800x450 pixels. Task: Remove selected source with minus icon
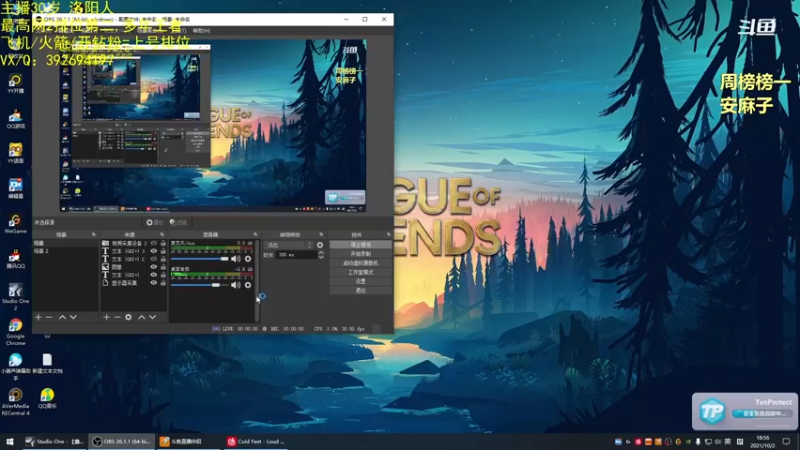tap(117, 317)
